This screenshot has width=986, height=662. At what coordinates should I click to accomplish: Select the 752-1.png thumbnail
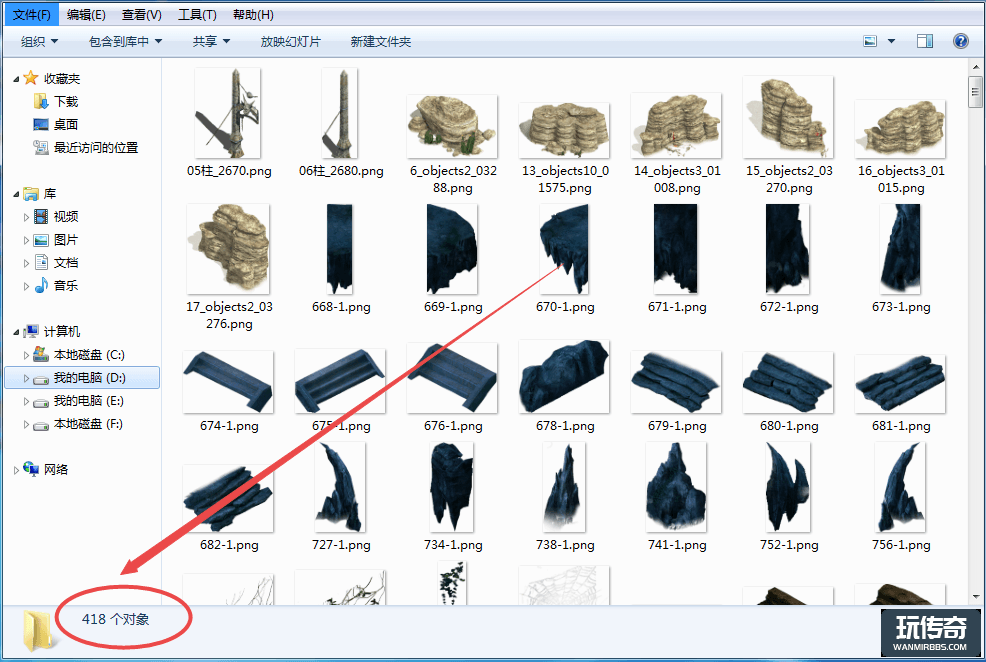coord(788,487)
